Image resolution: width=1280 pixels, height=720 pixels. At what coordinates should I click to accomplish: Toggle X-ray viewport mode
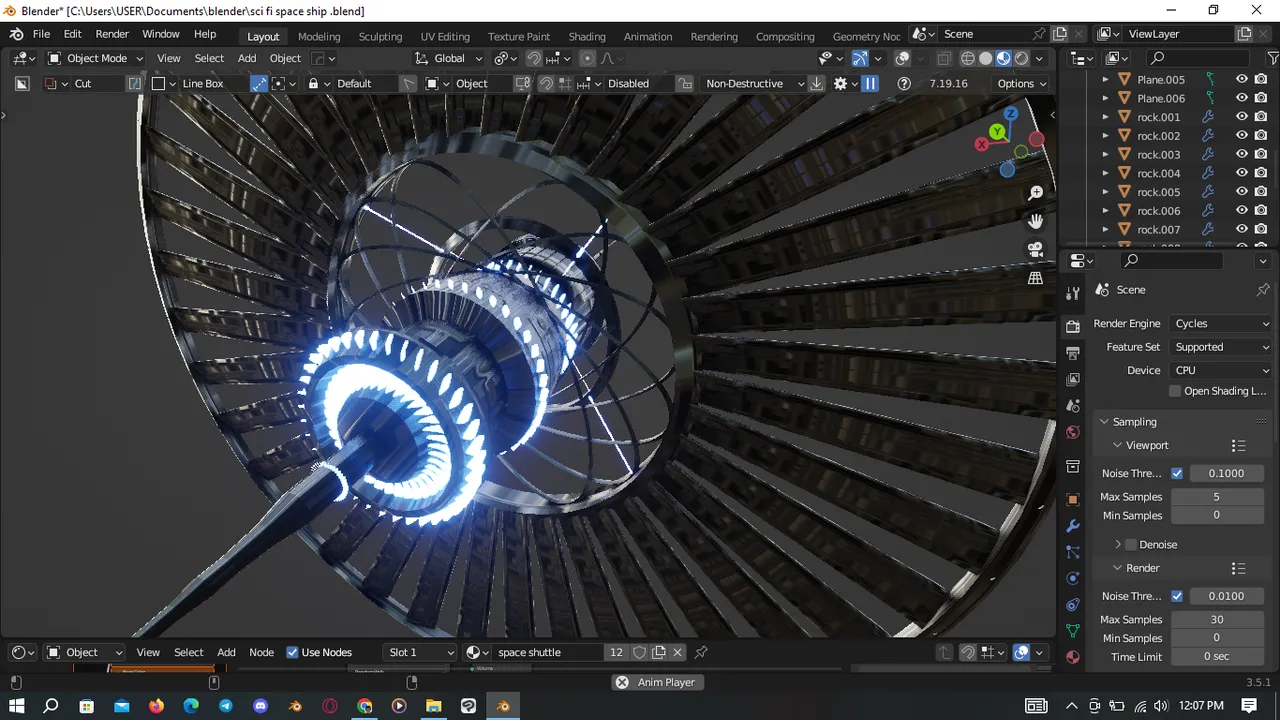943,58
